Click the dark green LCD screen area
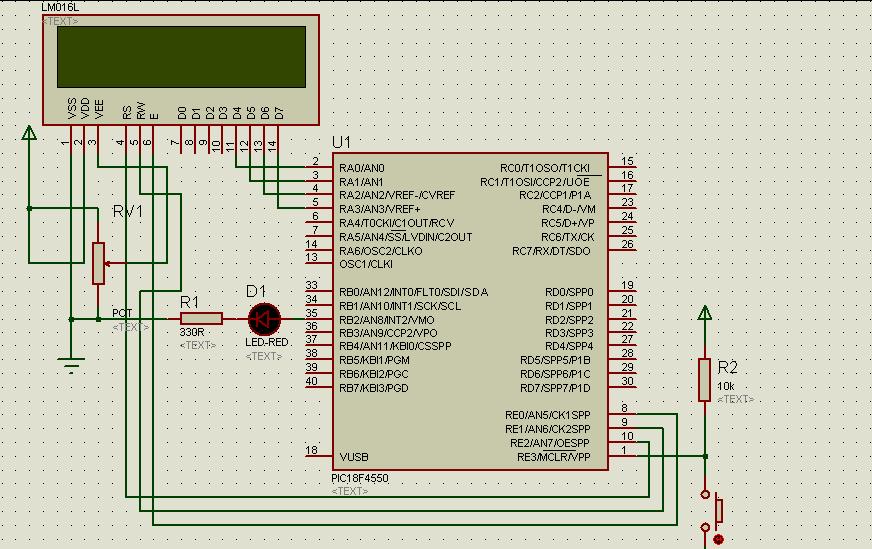This screenshot has height=549, width=872. [181, 57]
